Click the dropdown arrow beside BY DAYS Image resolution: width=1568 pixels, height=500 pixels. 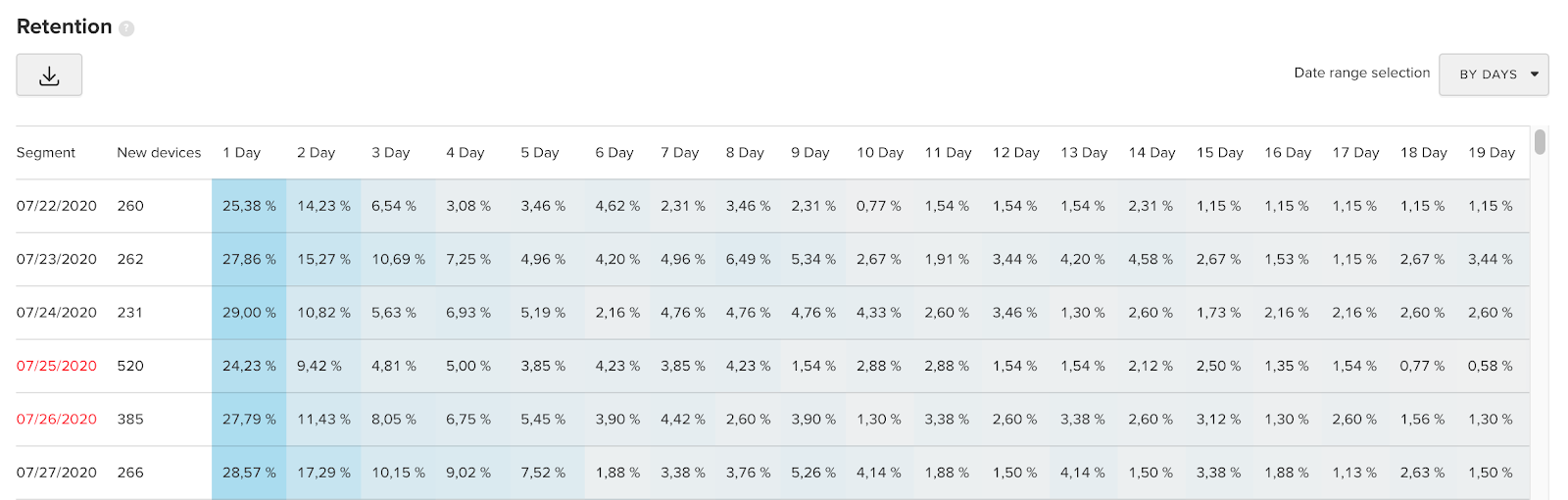pos(1535,75)
